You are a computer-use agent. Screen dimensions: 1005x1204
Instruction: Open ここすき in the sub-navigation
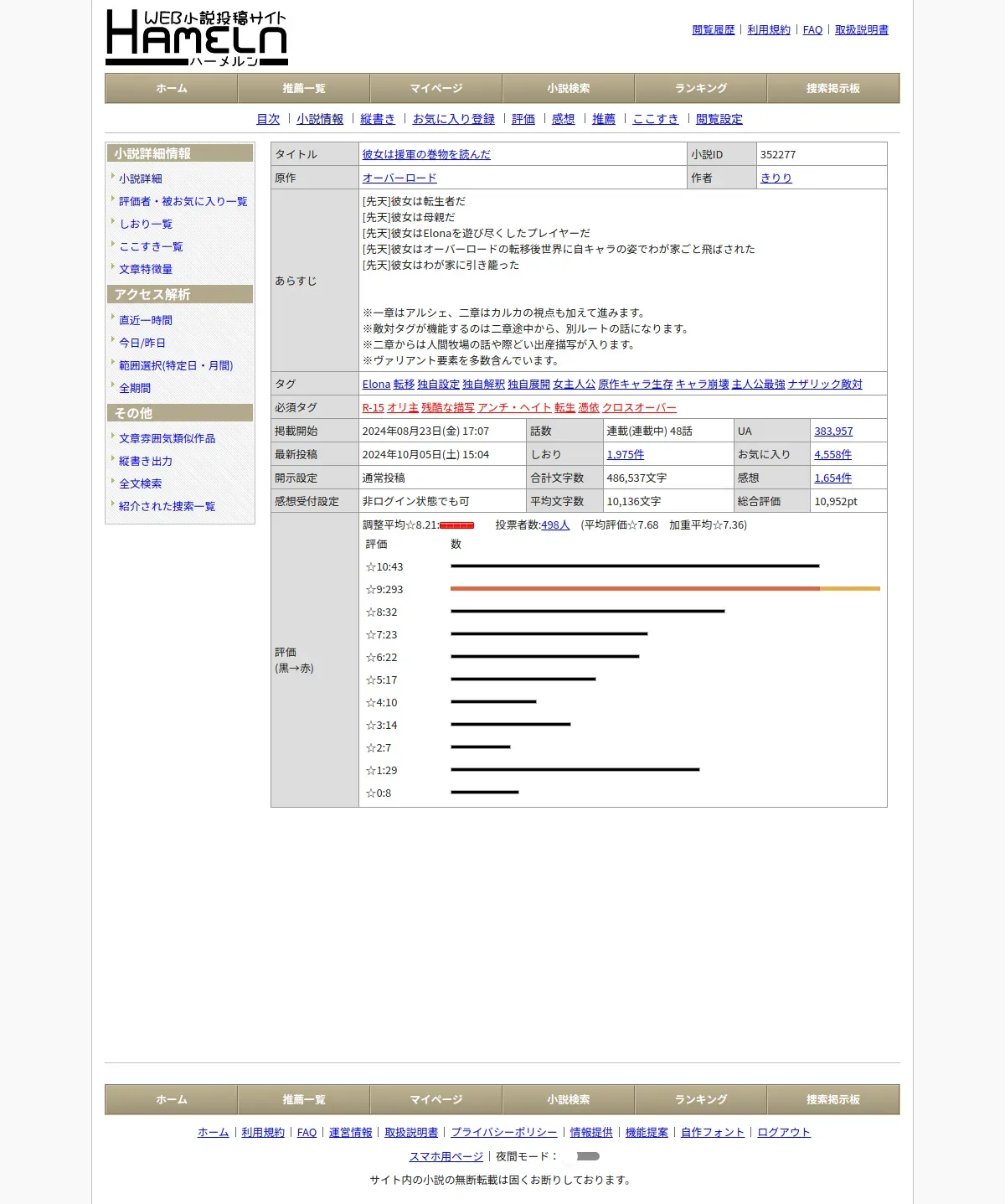coord(656,119)
